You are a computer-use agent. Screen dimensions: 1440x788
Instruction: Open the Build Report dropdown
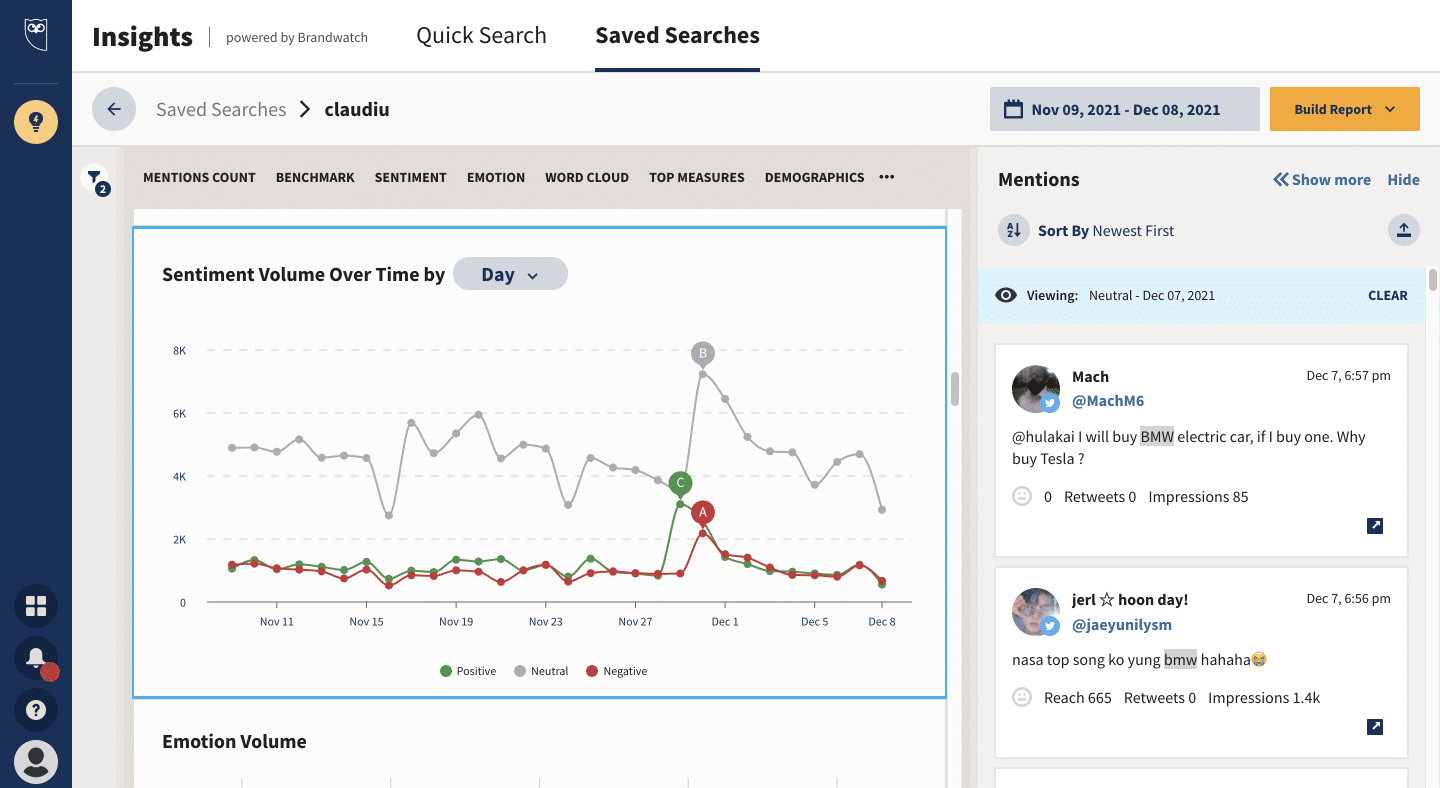[x=1344, y=109]
